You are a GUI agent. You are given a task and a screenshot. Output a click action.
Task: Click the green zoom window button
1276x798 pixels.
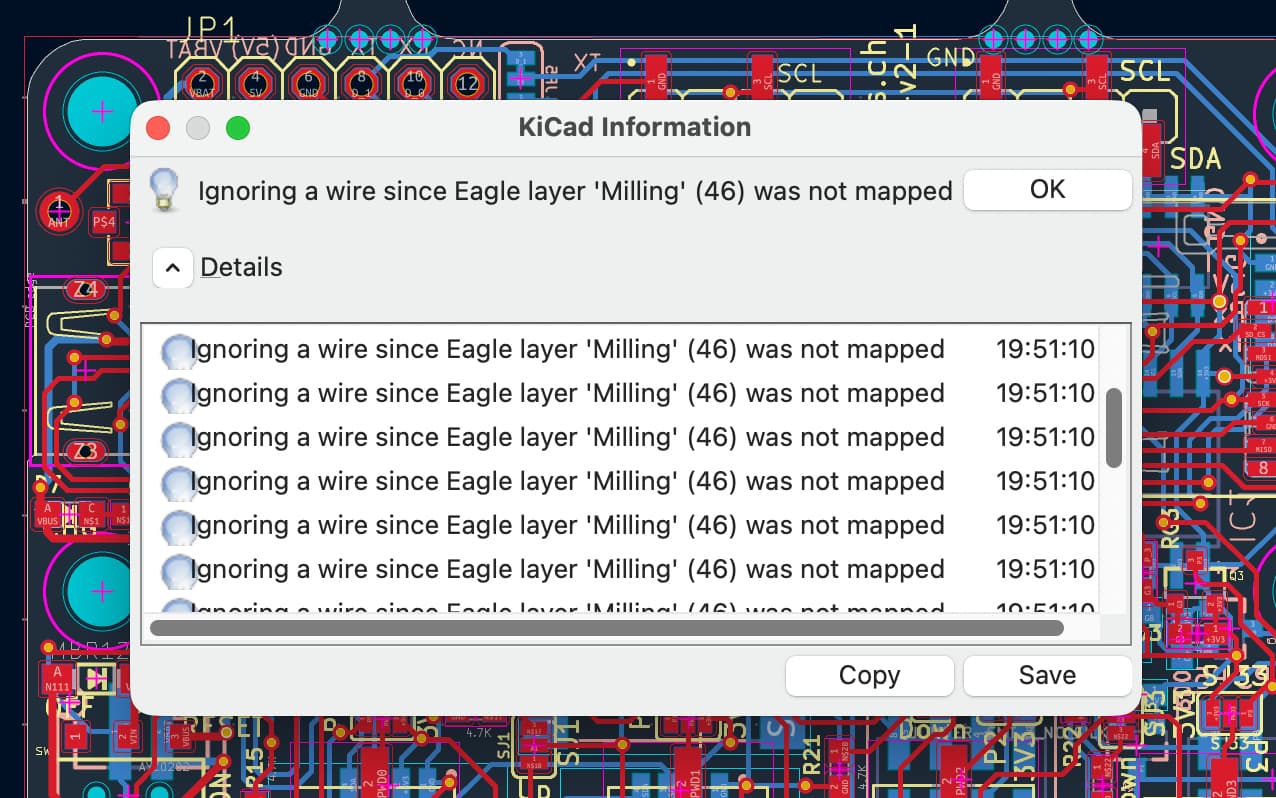pos(237,128)
